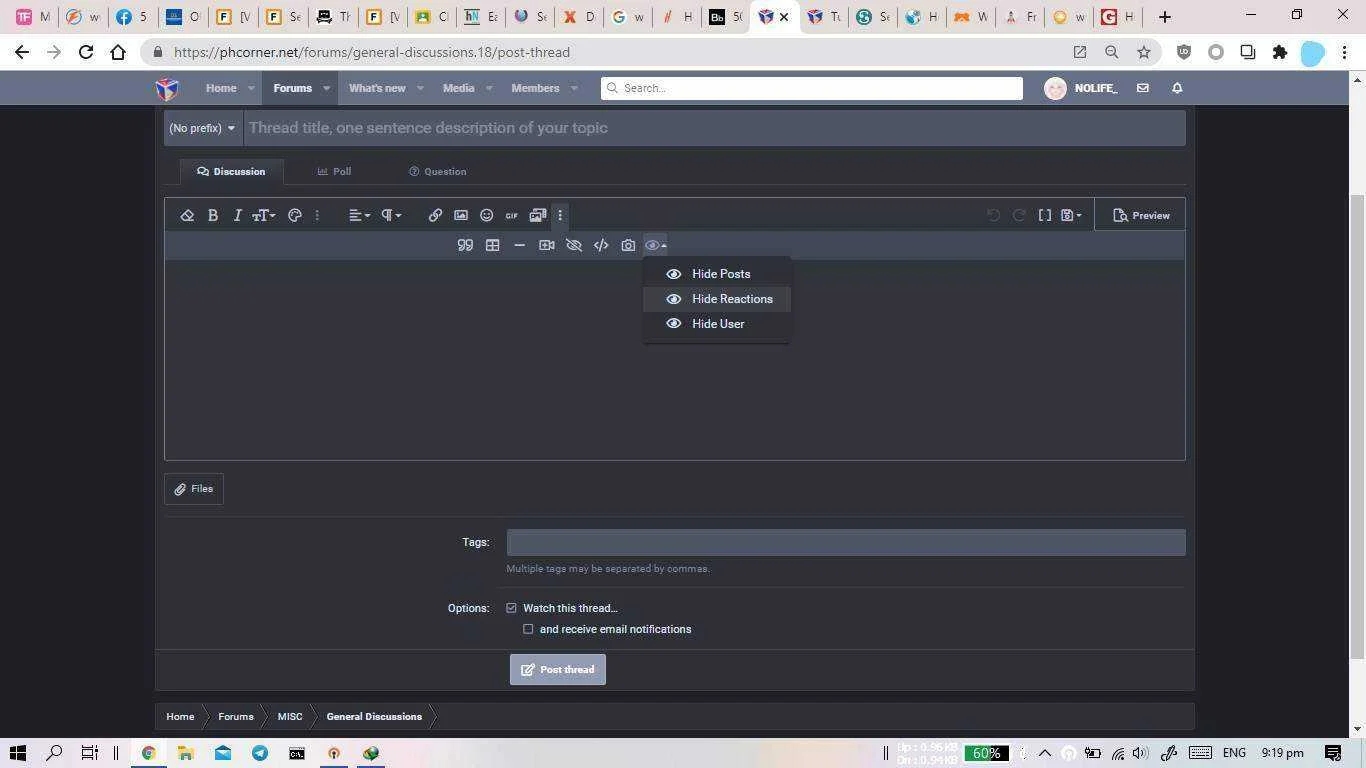1366x768 pixels.
Task: Insert a table into the editor
Action: point(492,245)
